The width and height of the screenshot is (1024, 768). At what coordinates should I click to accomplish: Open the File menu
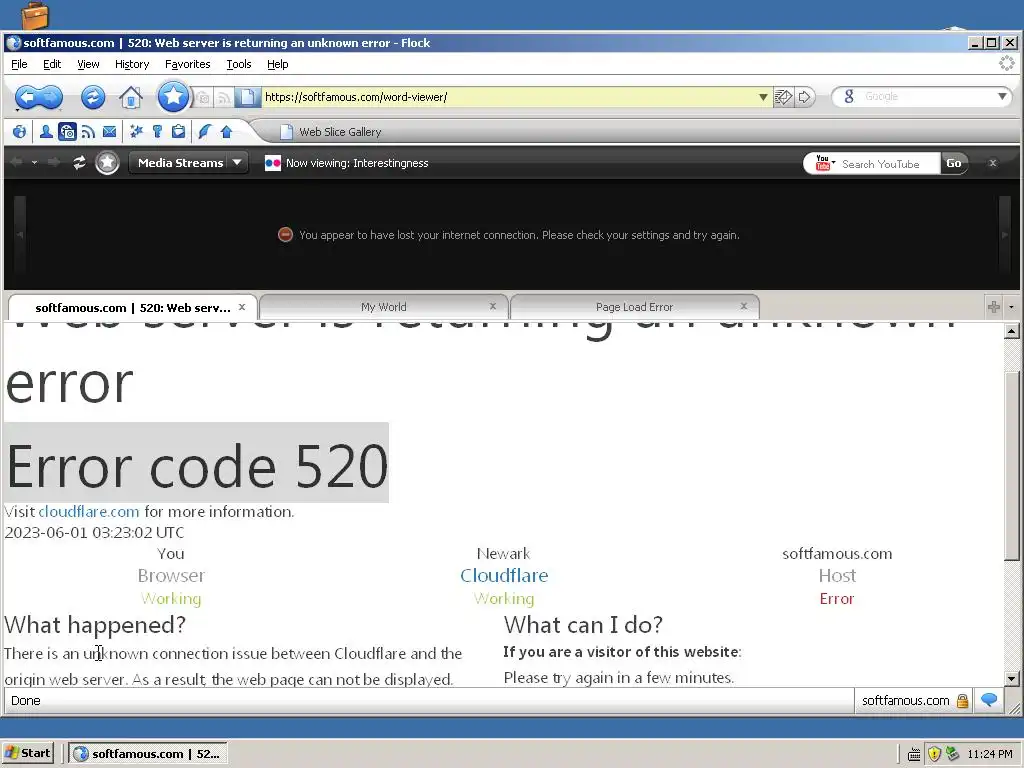(x=19, y=64)
